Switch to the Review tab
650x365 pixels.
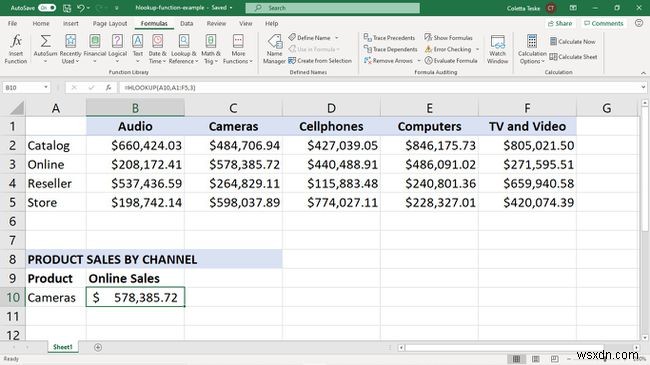[216, 24]
